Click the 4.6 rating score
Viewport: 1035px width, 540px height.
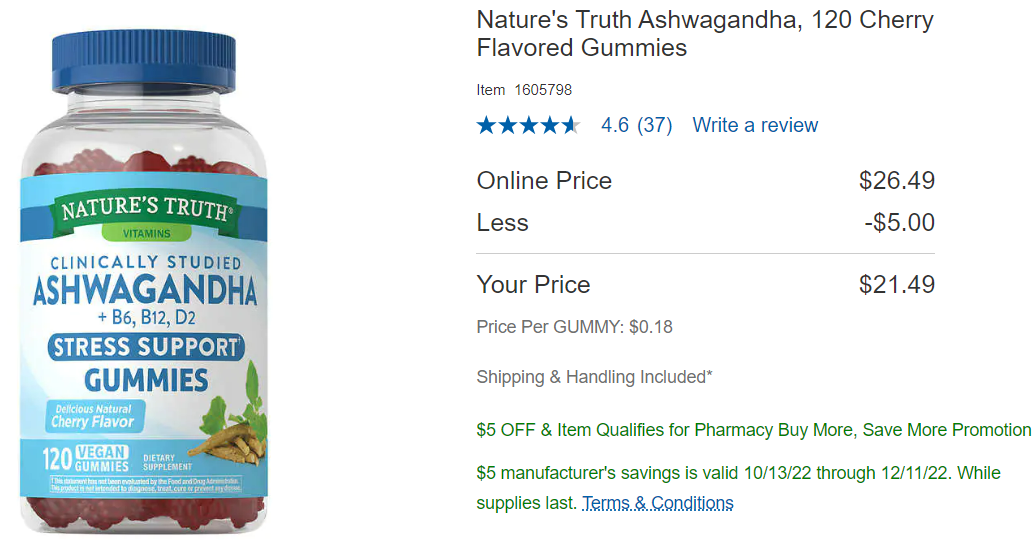(615, 125)
